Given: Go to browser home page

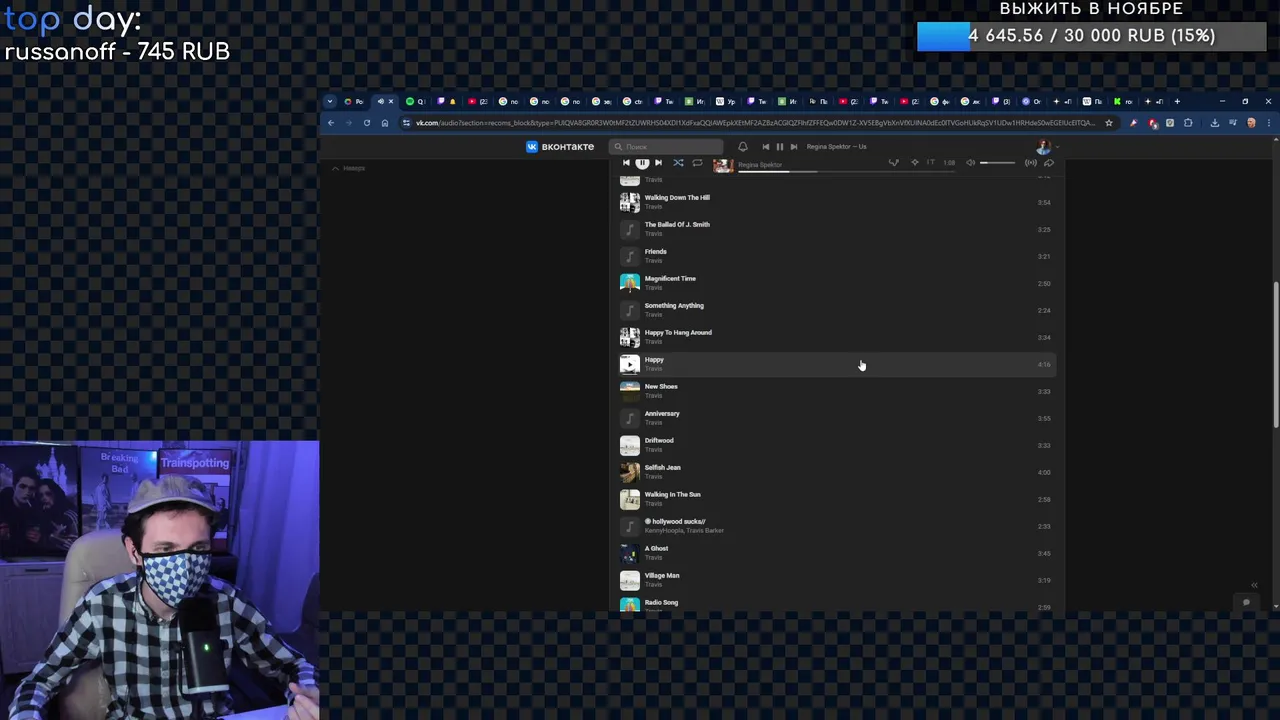Looking at the screenshot, I should pos(385,123).
